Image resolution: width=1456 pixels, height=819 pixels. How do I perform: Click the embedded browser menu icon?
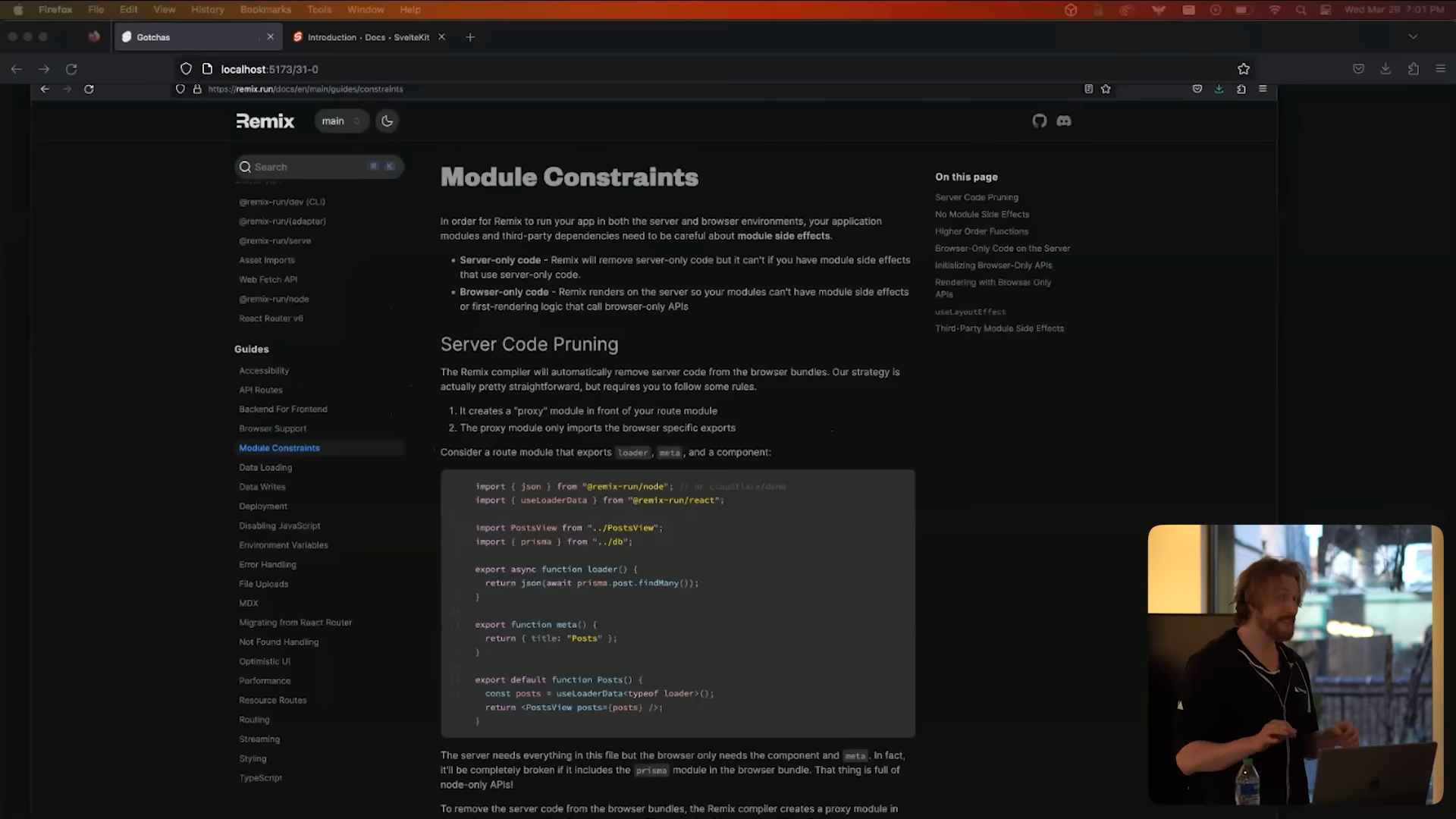click(x=1263, y=89)
